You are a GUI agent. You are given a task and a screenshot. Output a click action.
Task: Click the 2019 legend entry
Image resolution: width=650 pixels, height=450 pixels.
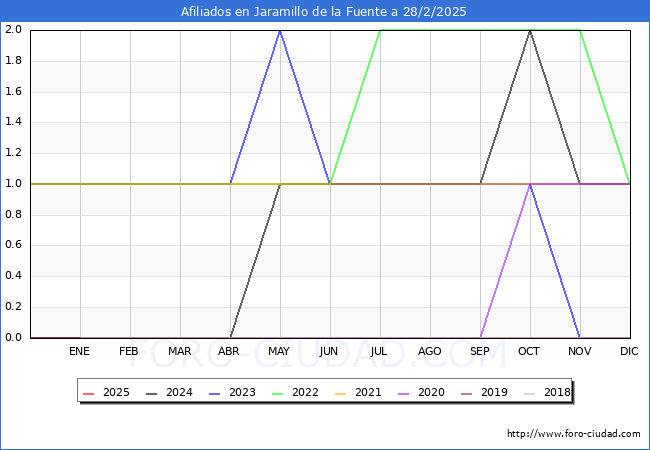point(495,392)
